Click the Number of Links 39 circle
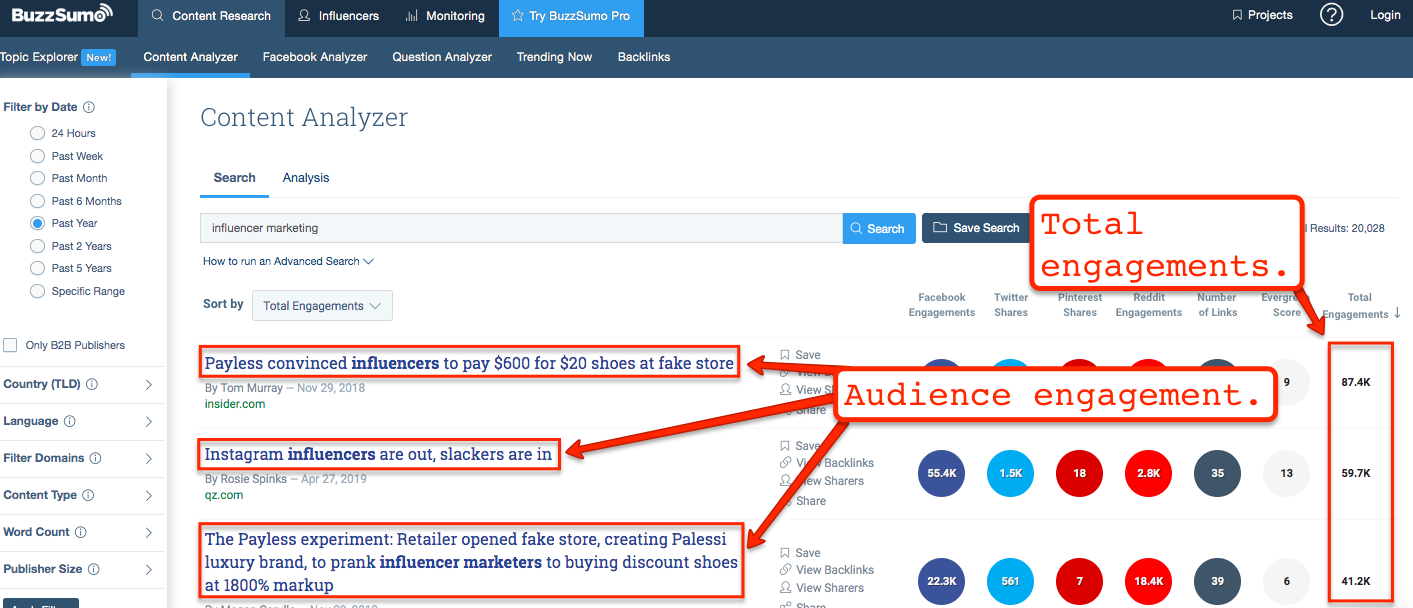The height and width of the screenshot is (608, 1413). coord(1217,580)
